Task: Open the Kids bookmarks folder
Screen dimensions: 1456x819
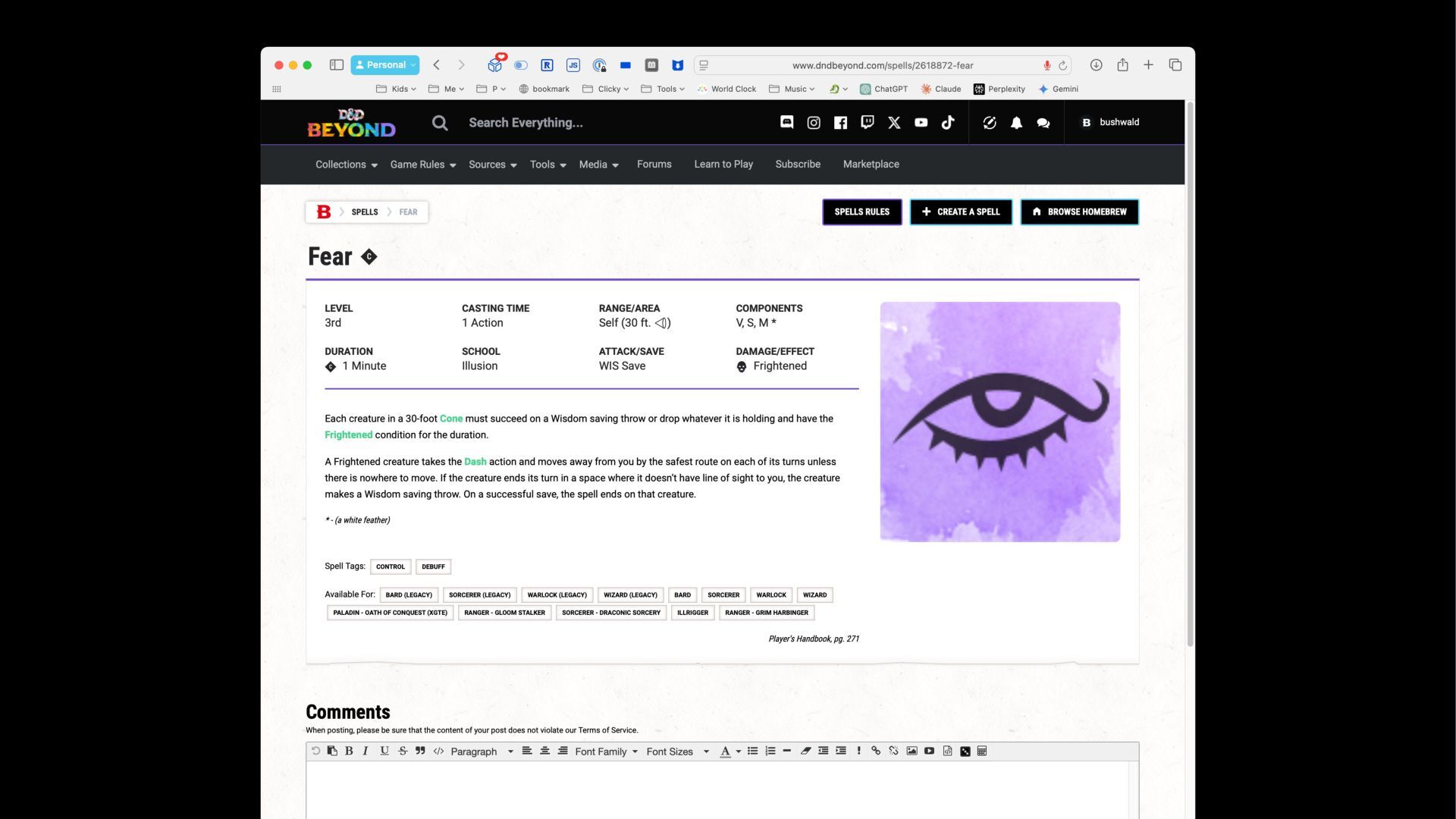Action: click(x=397, y=89)
